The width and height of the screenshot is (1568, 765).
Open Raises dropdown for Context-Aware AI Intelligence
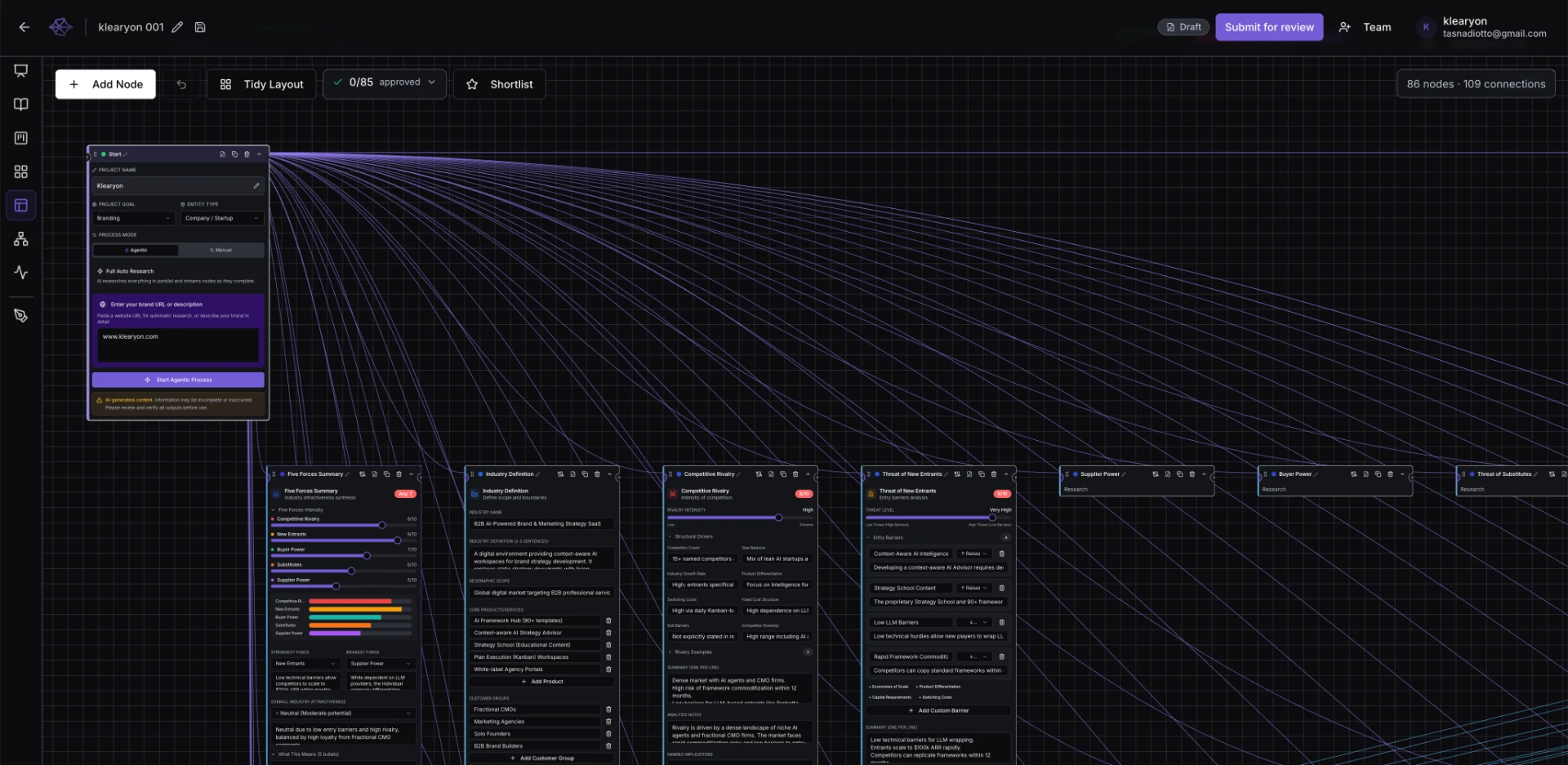coord(974,554)
